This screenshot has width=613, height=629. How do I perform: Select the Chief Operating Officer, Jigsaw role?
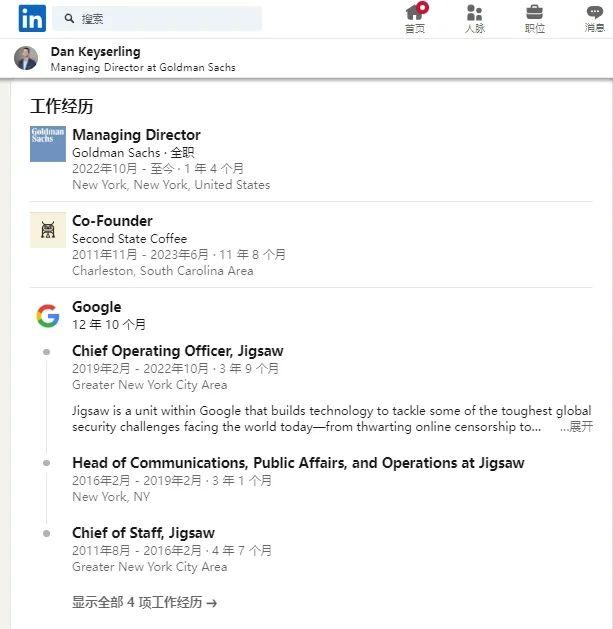(178, 351)
